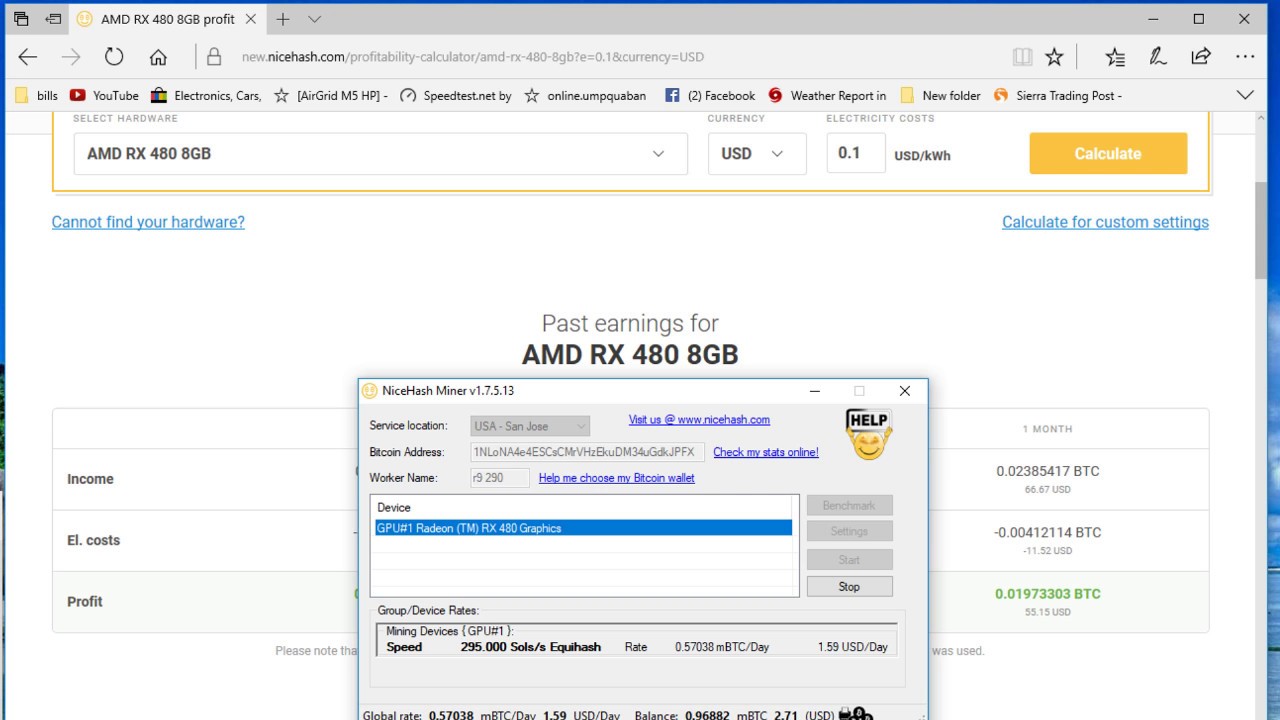Screen dimensions: 1280x720
Task: Expand the favorites bar overflow chevron
Action: click(x=1245, y=95)
